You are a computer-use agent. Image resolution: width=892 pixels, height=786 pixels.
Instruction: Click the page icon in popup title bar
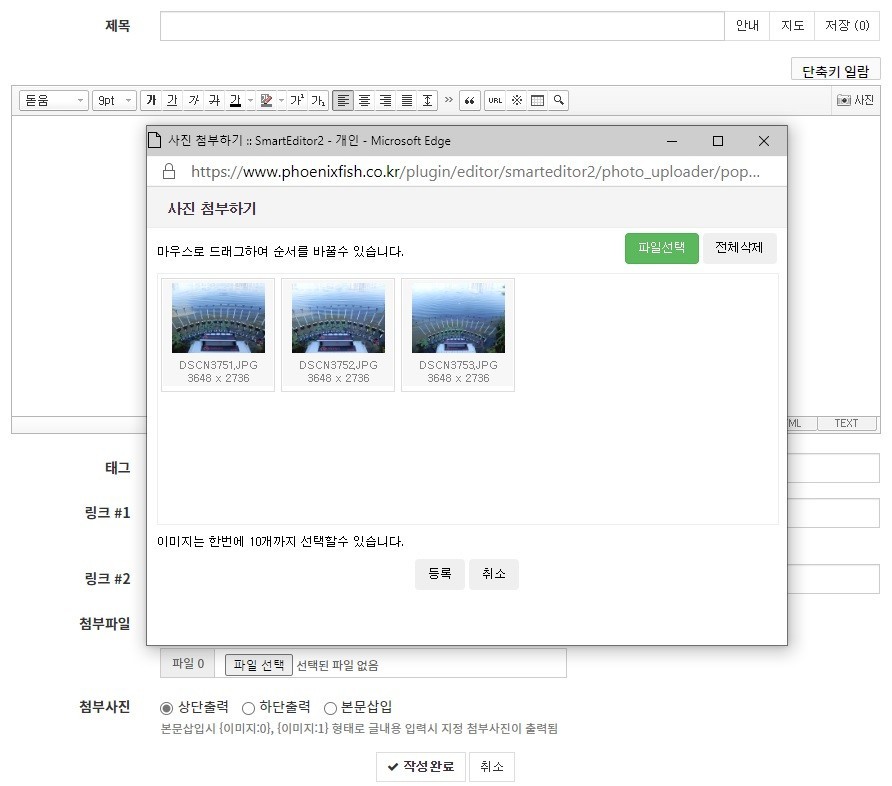(154, 140)
